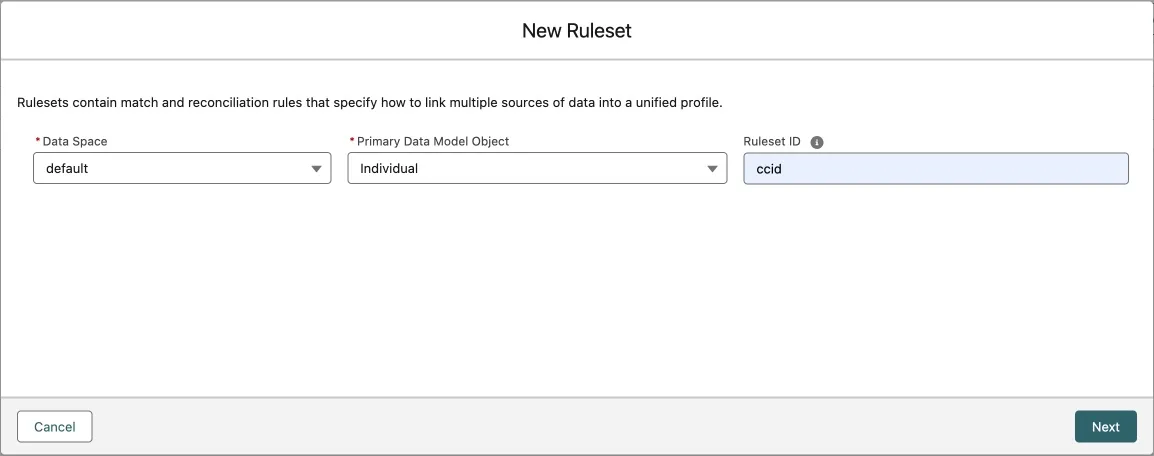Select the 'default' value in Data Space
Screen dimensions: 1154x456
[x=67, y=169]
